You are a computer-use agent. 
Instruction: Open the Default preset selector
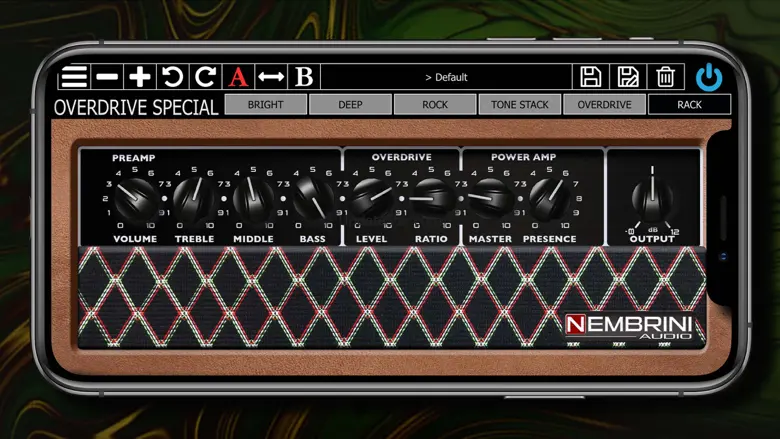tap(446, 77)
